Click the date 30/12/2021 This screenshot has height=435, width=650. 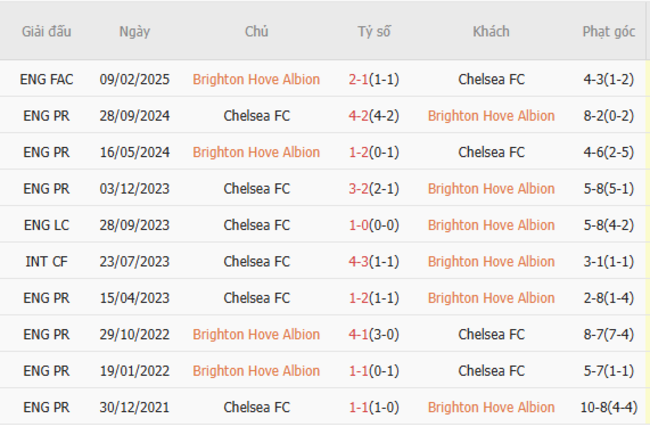pyautogui.click(x=134, y=408)
